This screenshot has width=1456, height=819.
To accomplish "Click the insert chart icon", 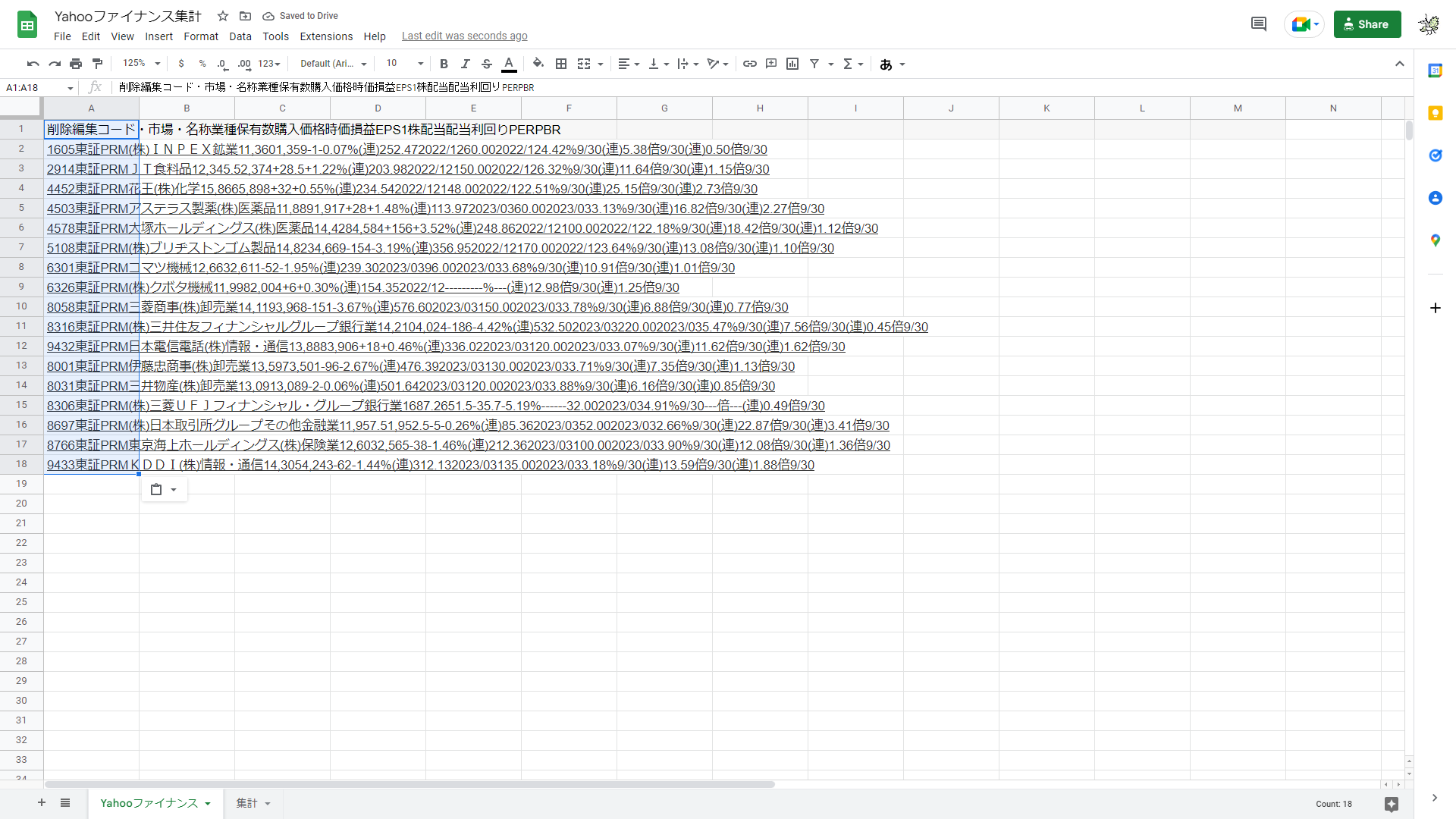I will click(792, 64).
